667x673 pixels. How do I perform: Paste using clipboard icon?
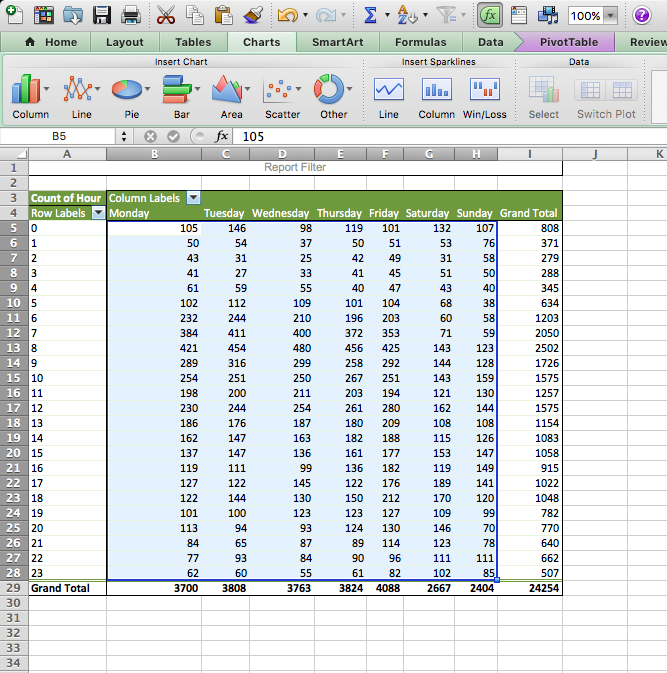[224, 15]
